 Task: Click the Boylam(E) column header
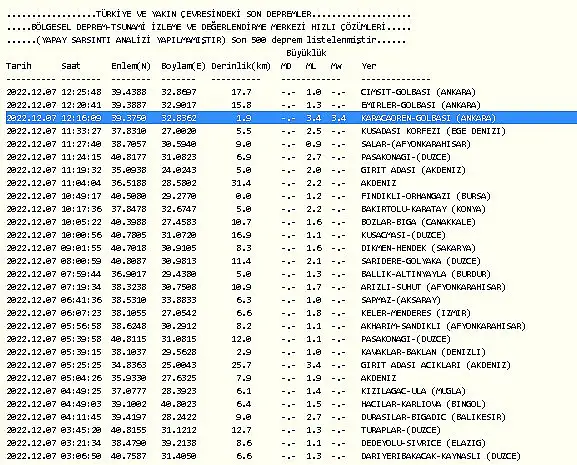tap(183, 66)
